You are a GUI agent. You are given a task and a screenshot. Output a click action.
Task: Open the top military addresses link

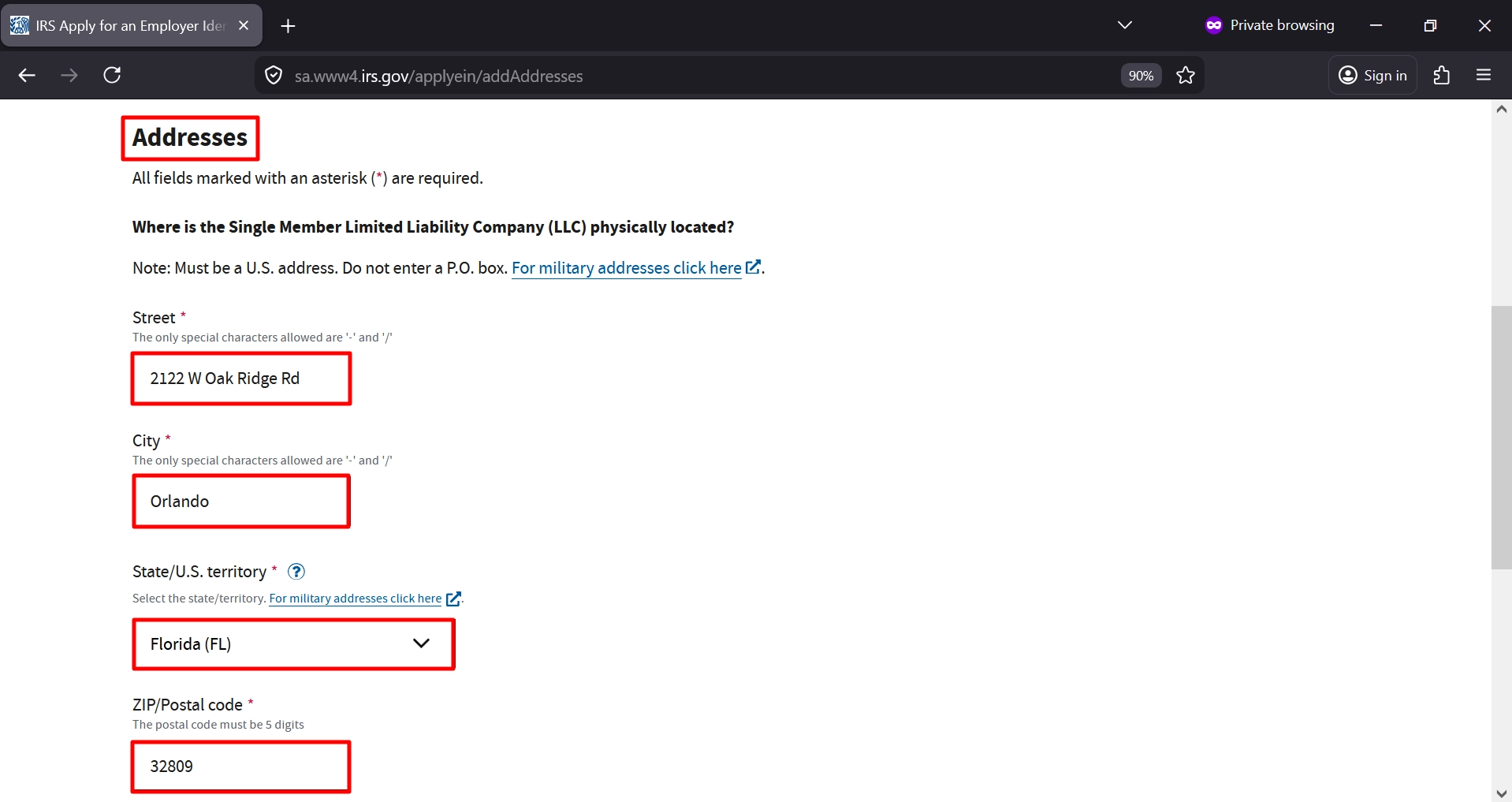coord(627,268)
